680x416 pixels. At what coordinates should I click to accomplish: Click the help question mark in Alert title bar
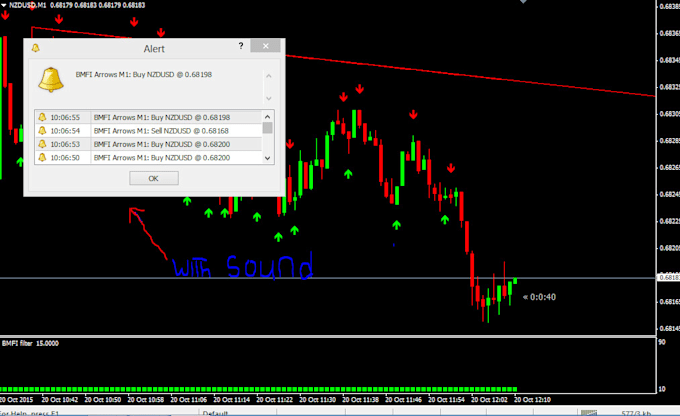241,46
